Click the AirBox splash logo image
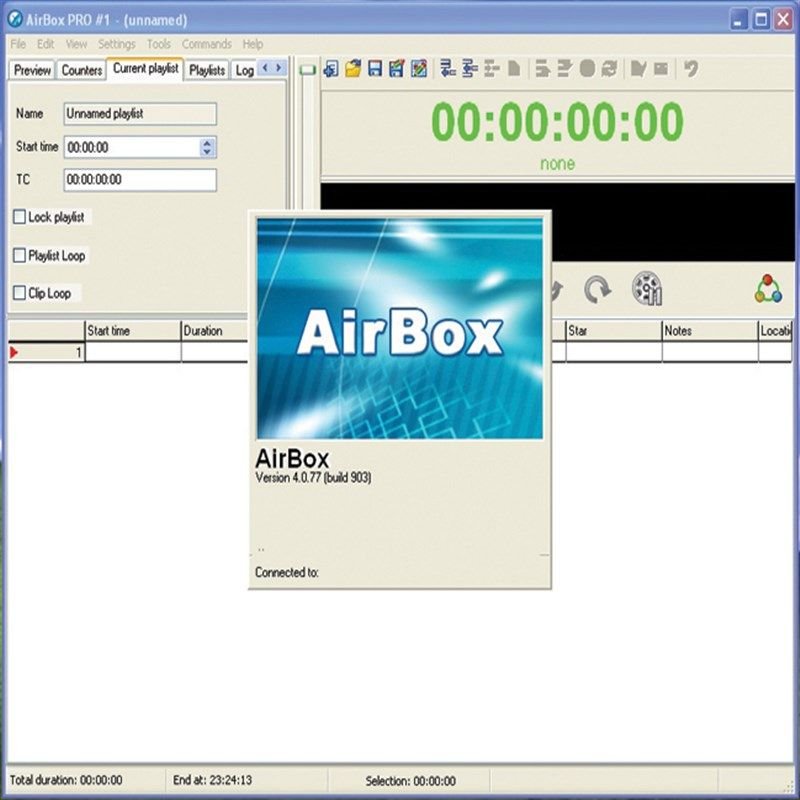 pos(399,328)
